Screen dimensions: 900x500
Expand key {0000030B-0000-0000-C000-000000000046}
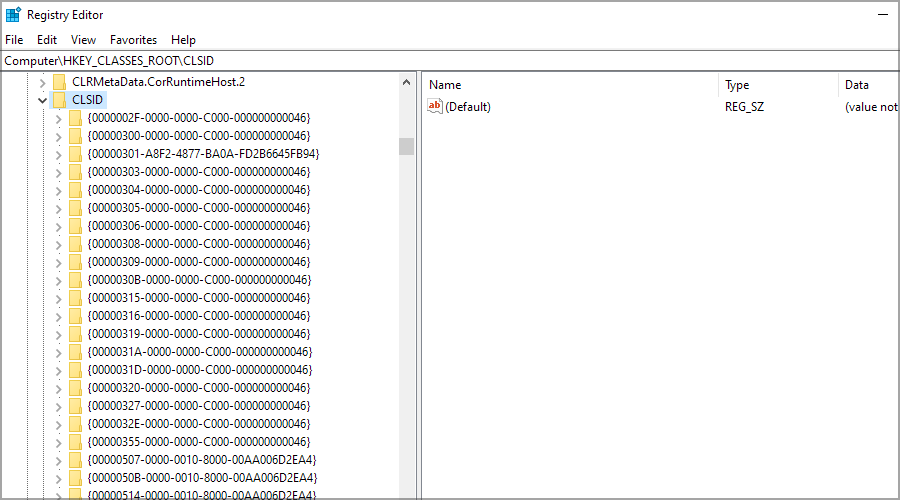tap(58, 280)
